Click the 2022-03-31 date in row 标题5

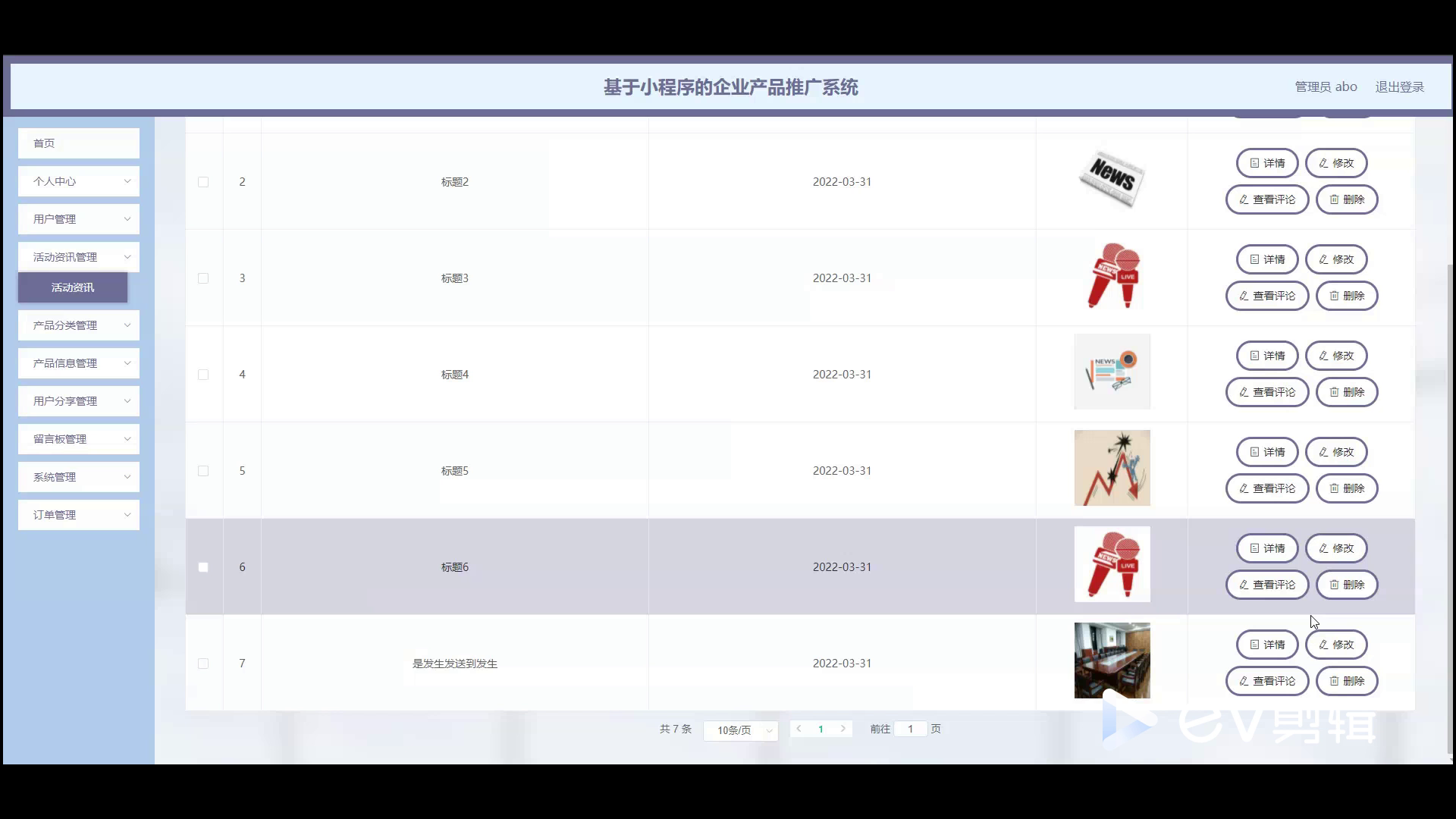pos(842,471)
